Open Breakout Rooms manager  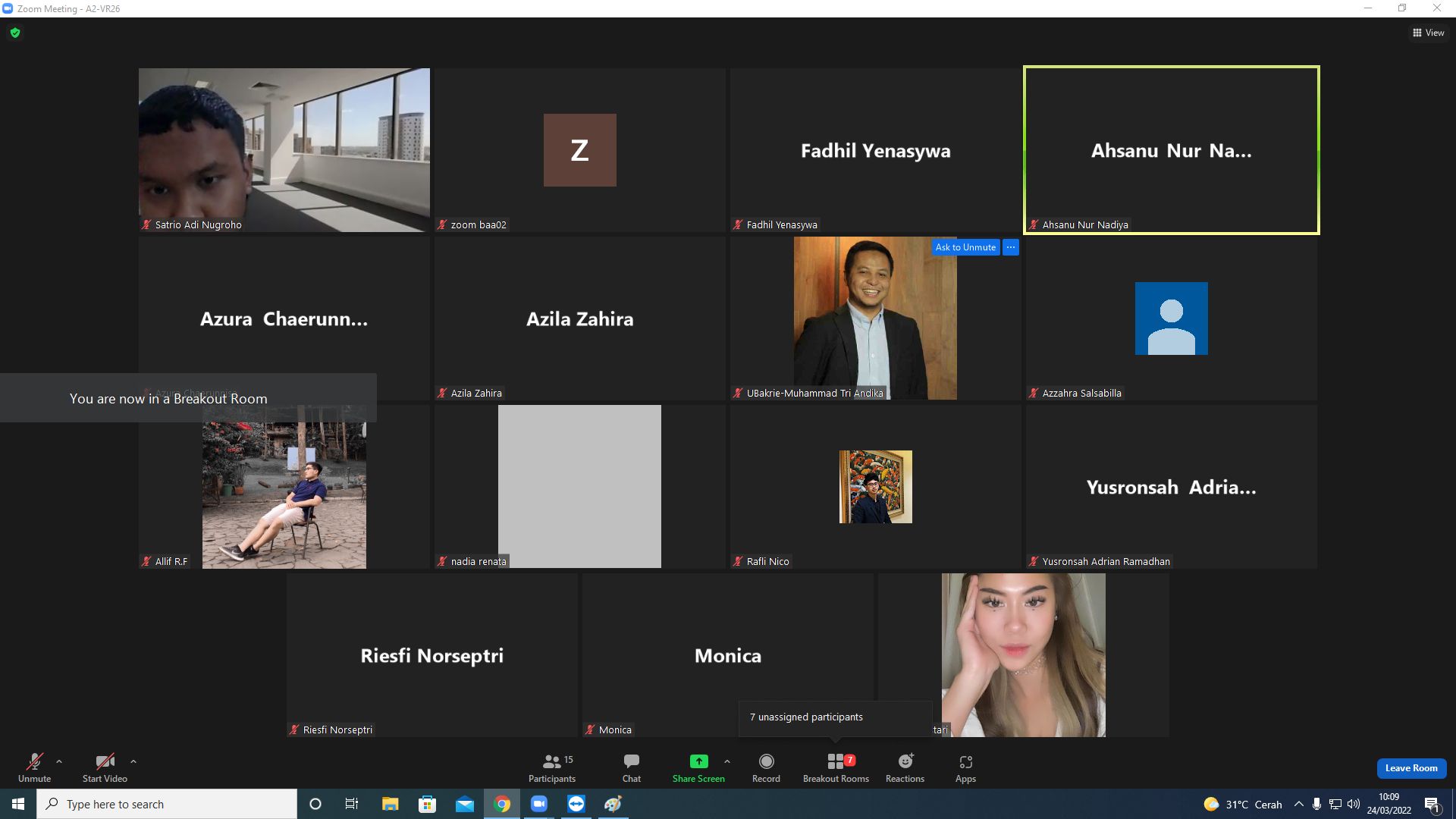pyautogui.click(x=836, y=767)
